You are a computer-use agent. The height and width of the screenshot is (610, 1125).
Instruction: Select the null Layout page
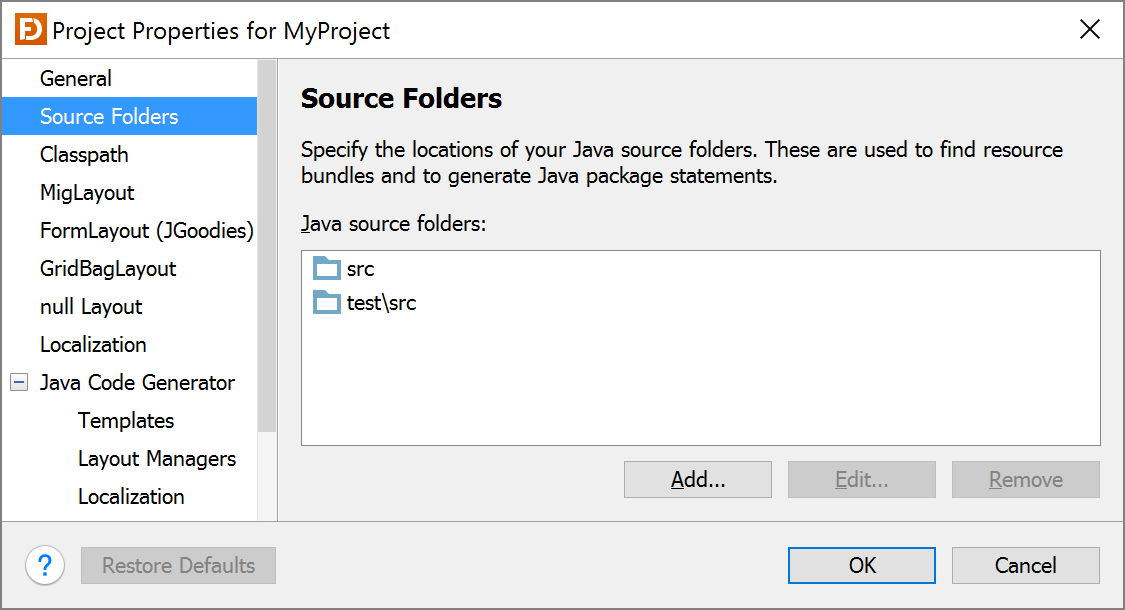pyautogui.click(x=92, y=306)
